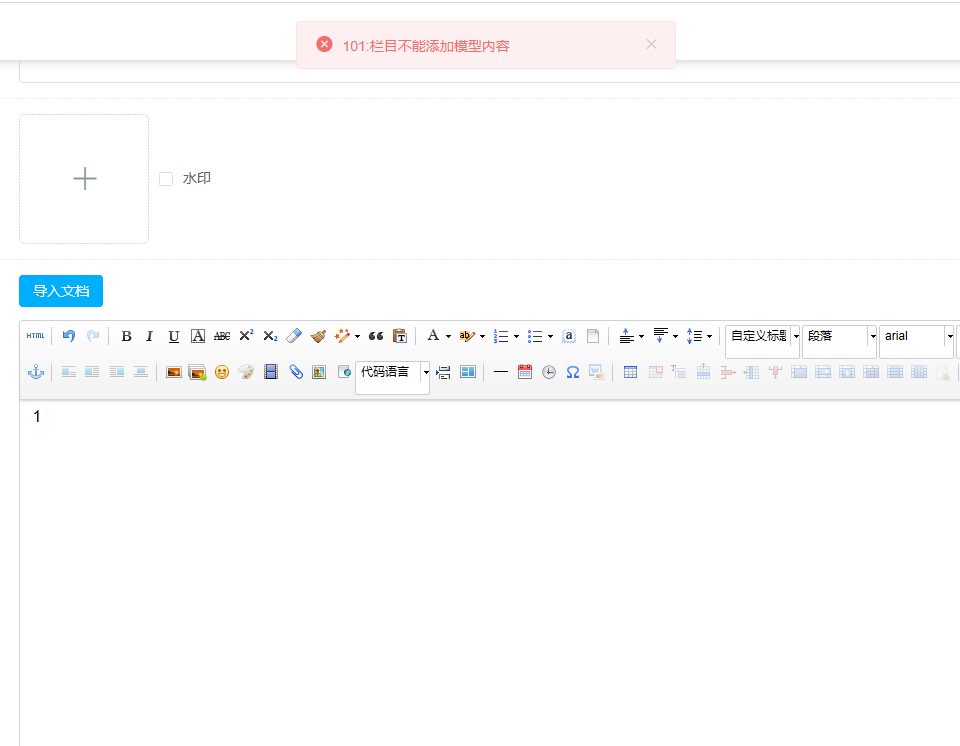
Task: Insert a page break
Action: click(443, 372)
